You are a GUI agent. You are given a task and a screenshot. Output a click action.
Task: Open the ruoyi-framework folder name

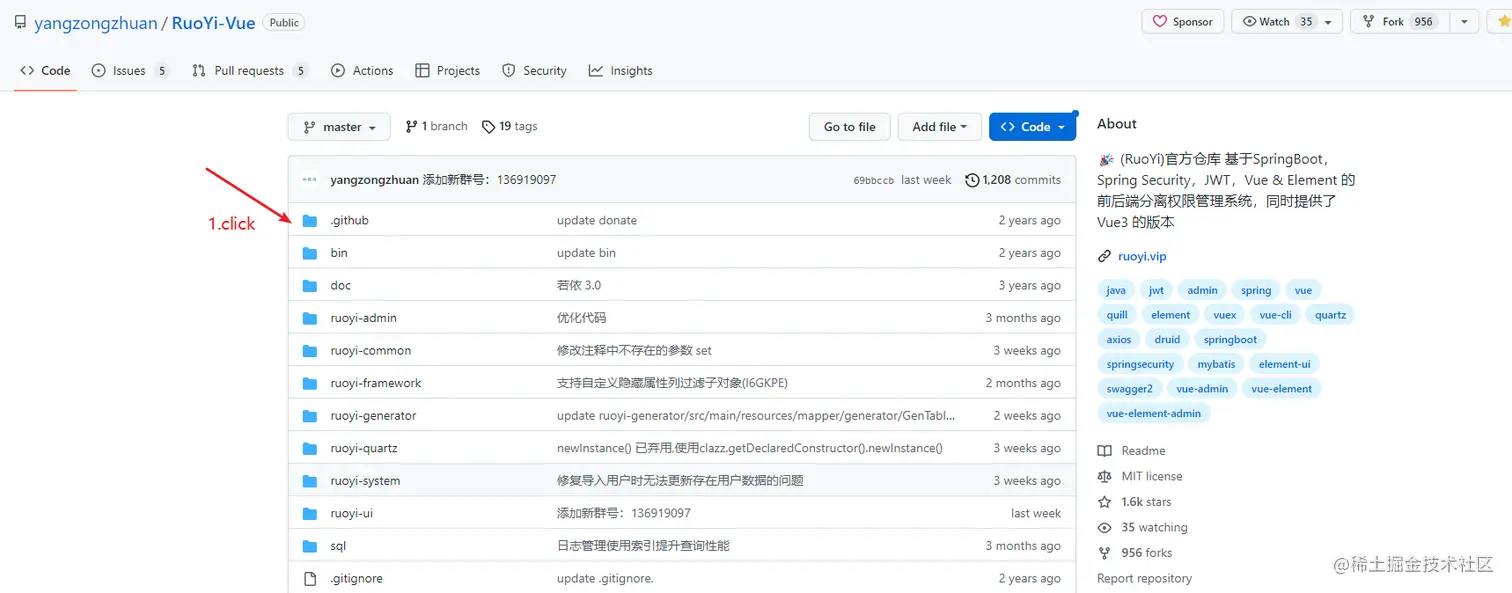pos(376,383)
